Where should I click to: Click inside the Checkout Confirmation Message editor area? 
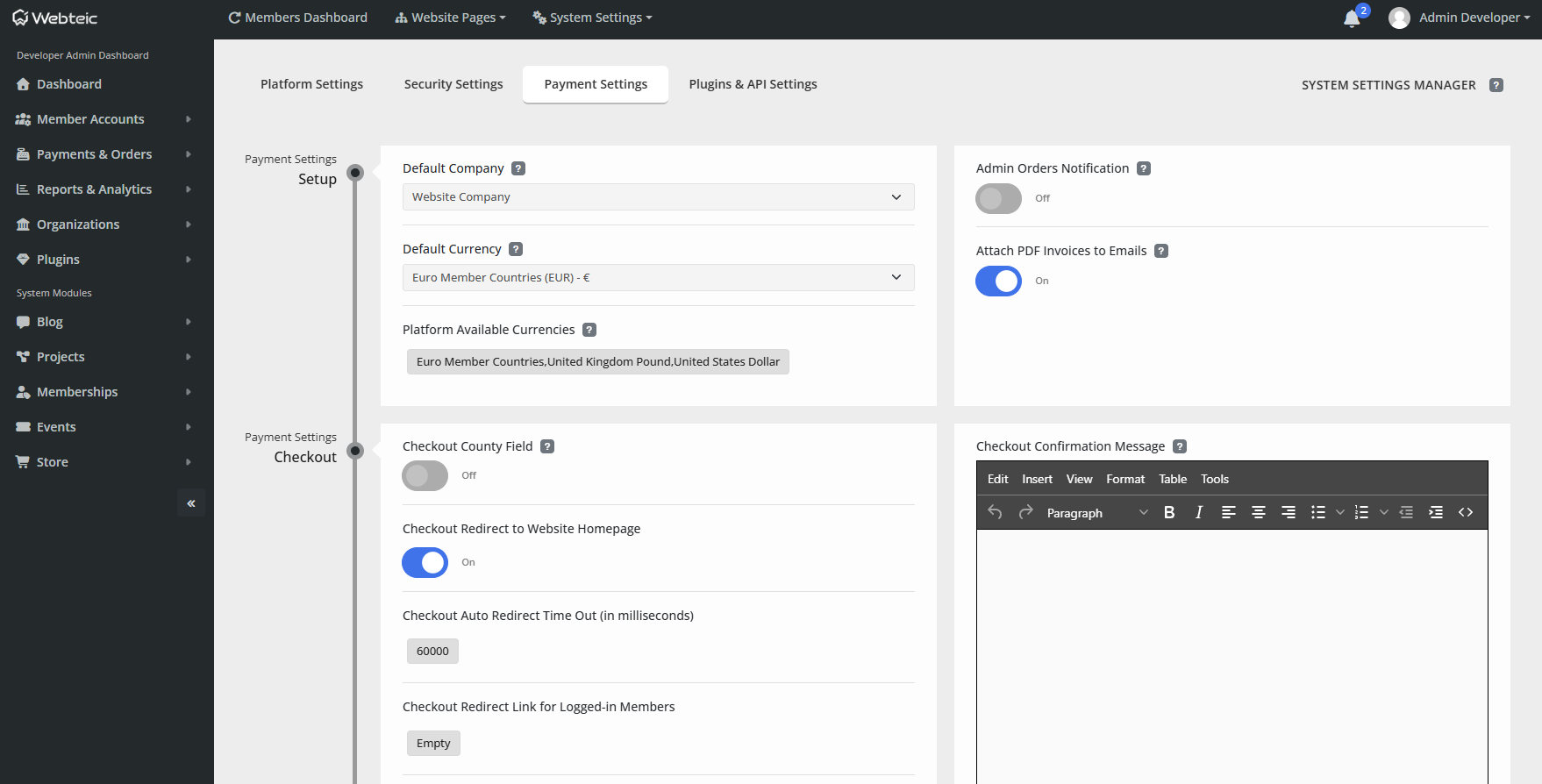click(1232, 656)
